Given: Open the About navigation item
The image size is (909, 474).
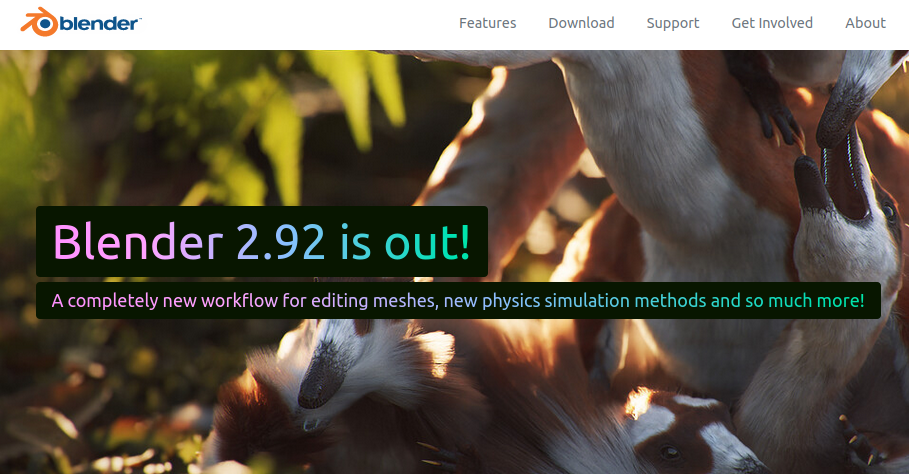Looking at the screenshot, I should point(866,23).
